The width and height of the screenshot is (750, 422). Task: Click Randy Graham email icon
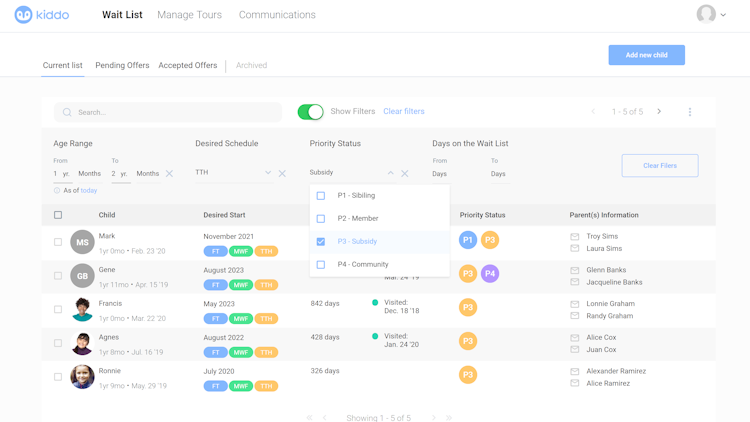click(575, 316)
